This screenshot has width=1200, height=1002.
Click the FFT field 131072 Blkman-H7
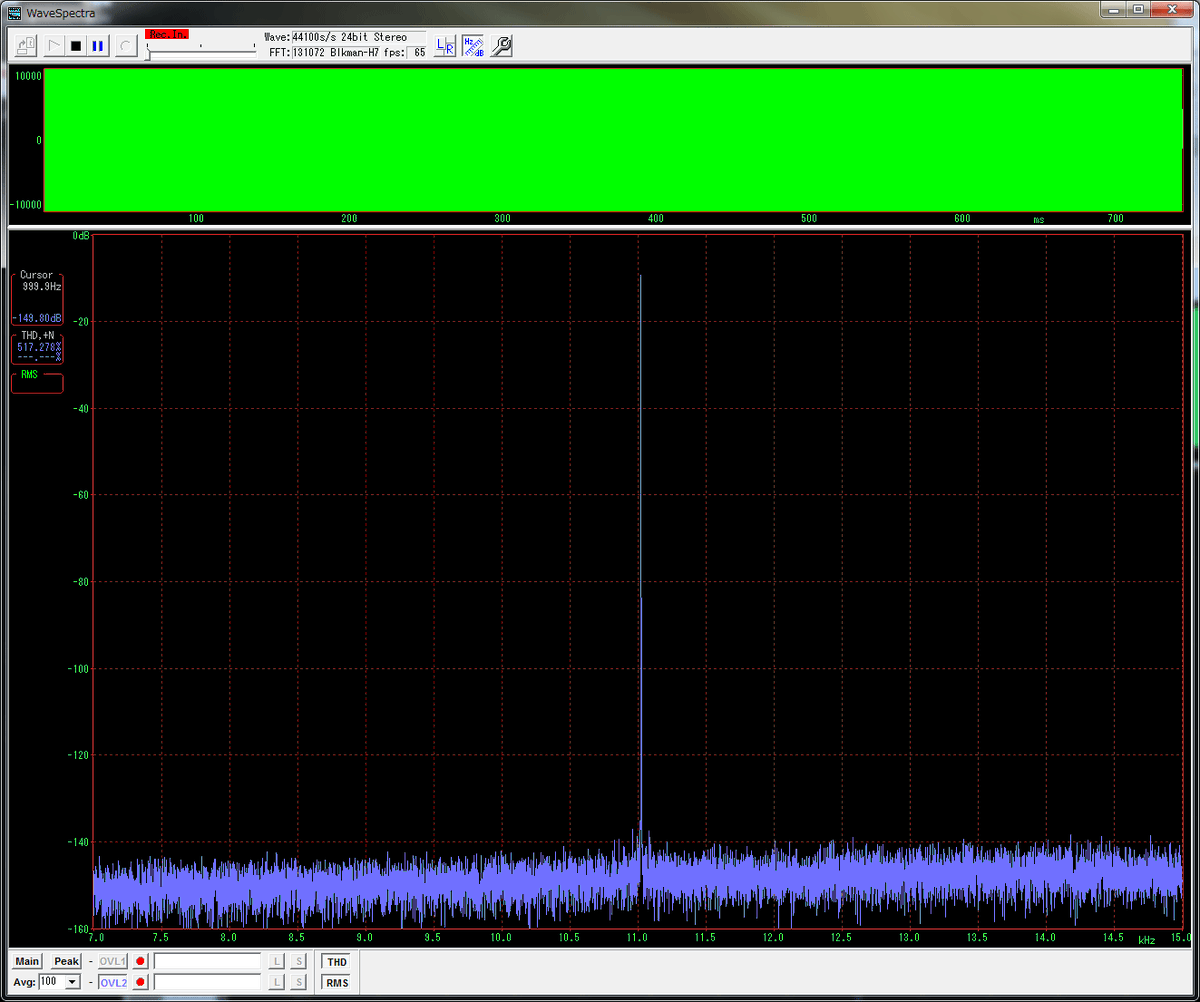tap(335, 52)
